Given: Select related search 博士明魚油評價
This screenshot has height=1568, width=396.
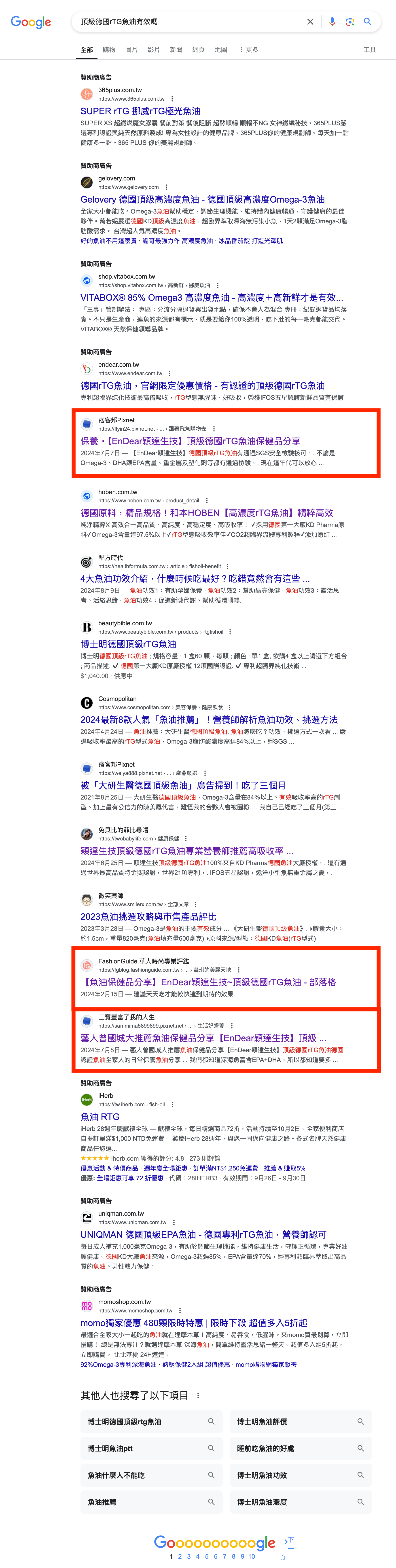Looking at the screenshot, I should tap(301, 1421).
